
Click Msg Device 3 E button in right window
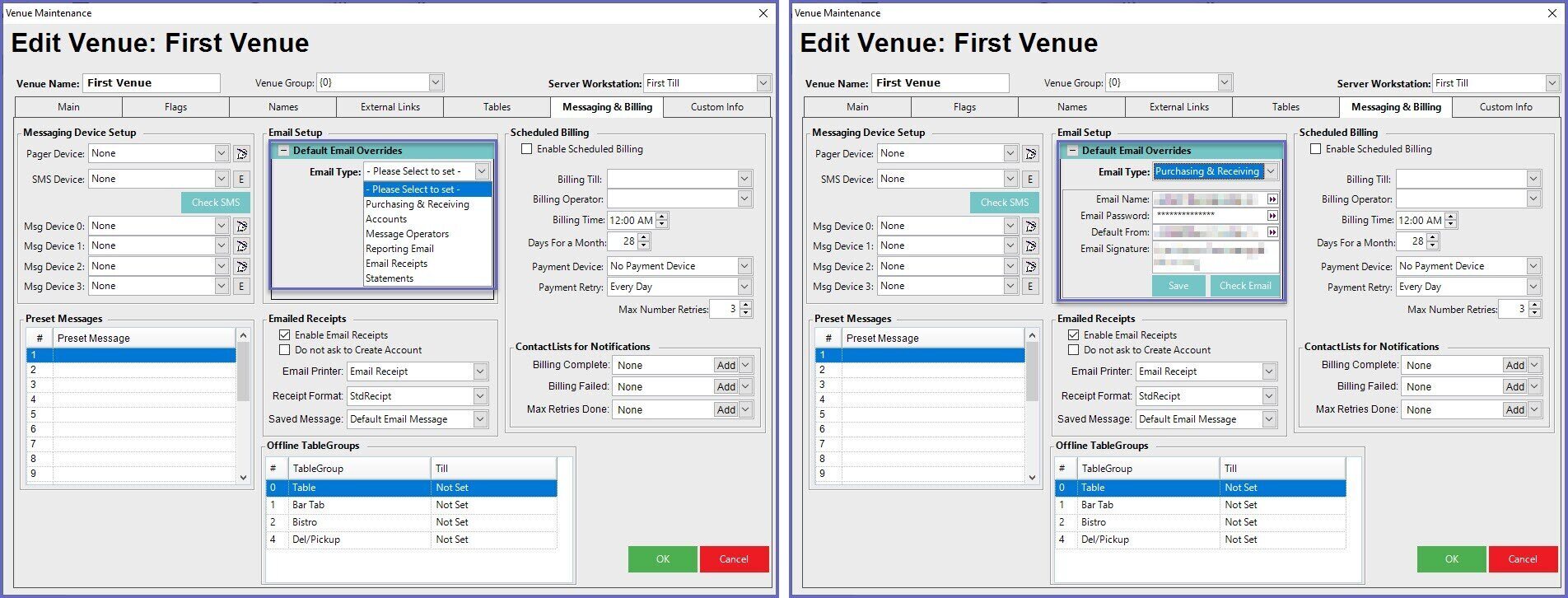[1030, 286]
